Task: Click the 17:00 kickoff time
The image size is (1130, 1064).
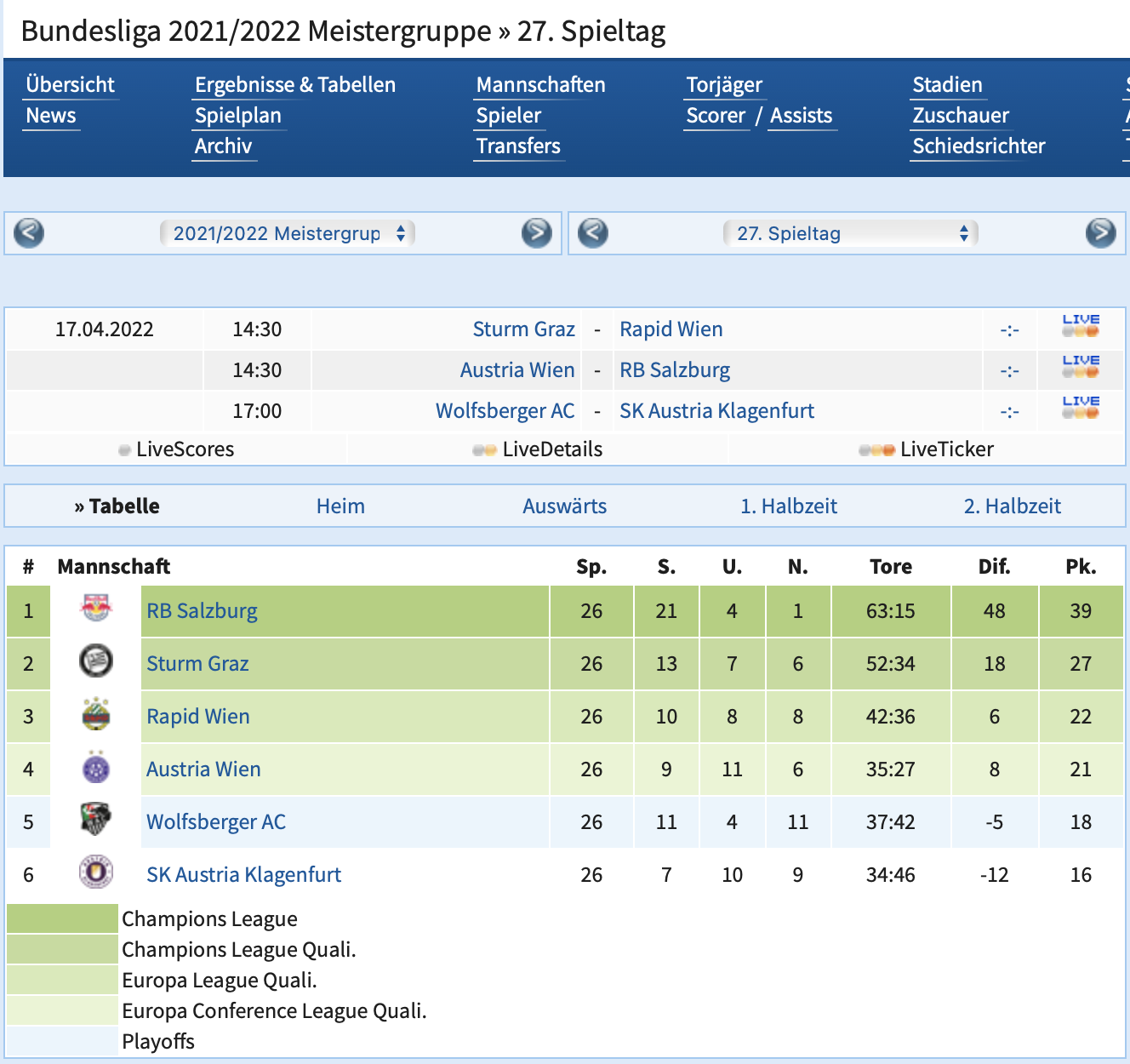Action: click(257, 411)
